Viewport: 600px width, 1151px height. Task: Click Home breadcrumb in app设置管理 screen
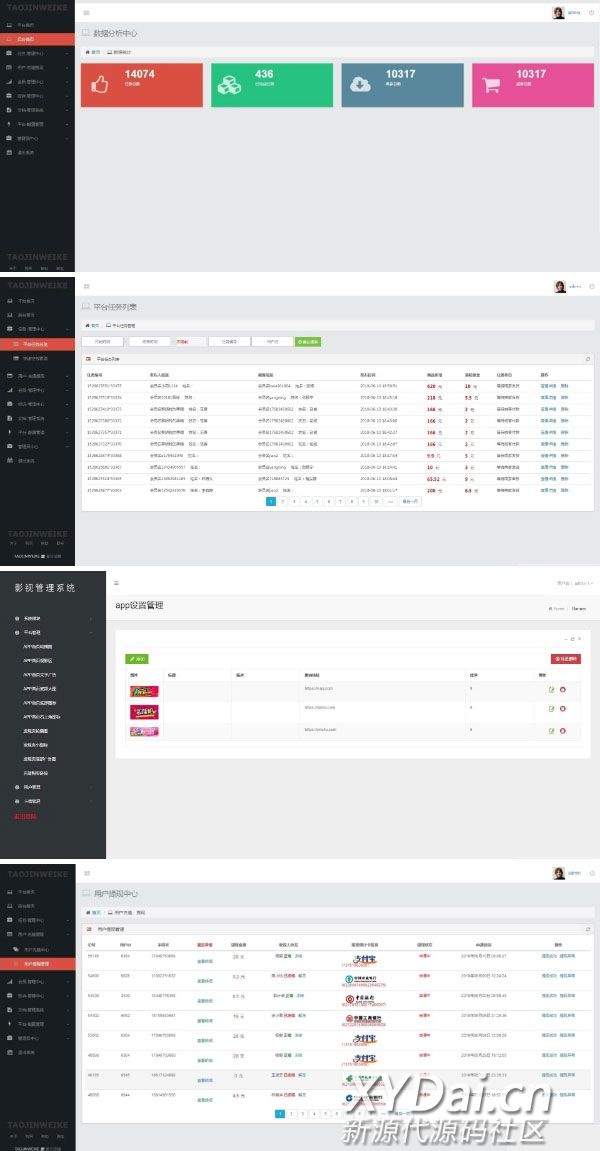coord(557,609)
